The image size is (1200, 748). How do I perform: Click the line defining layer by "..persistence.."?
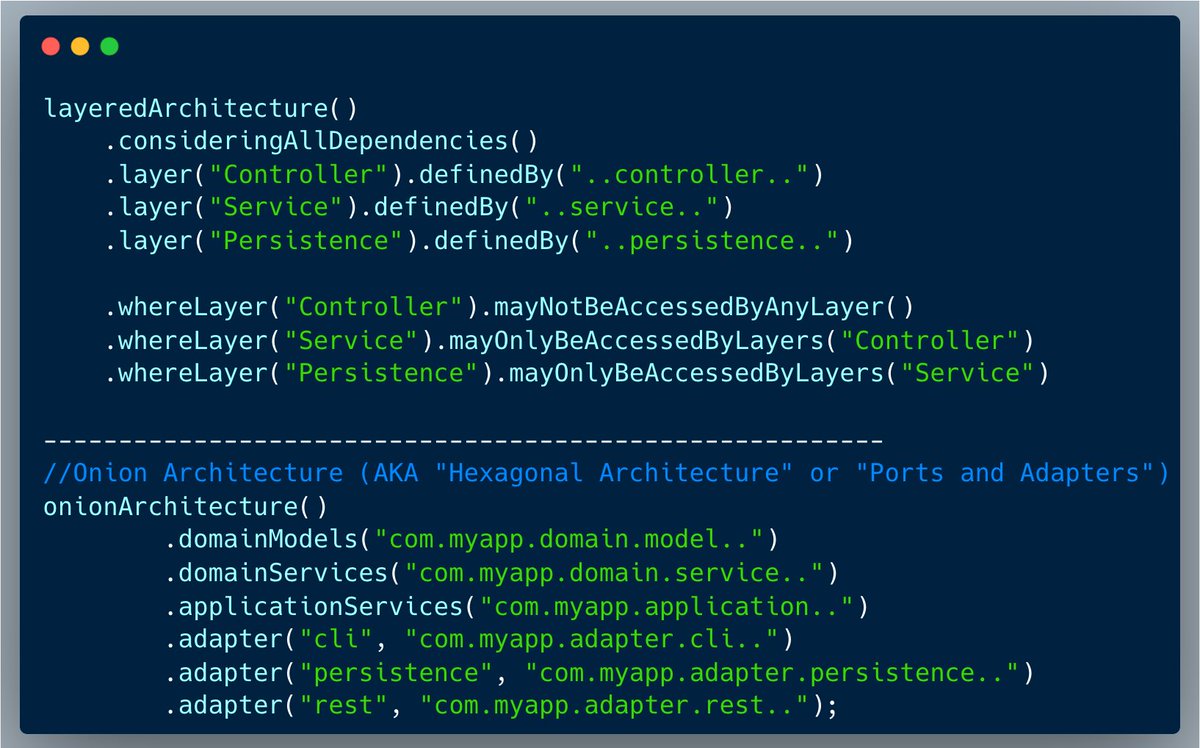[478, 241]
